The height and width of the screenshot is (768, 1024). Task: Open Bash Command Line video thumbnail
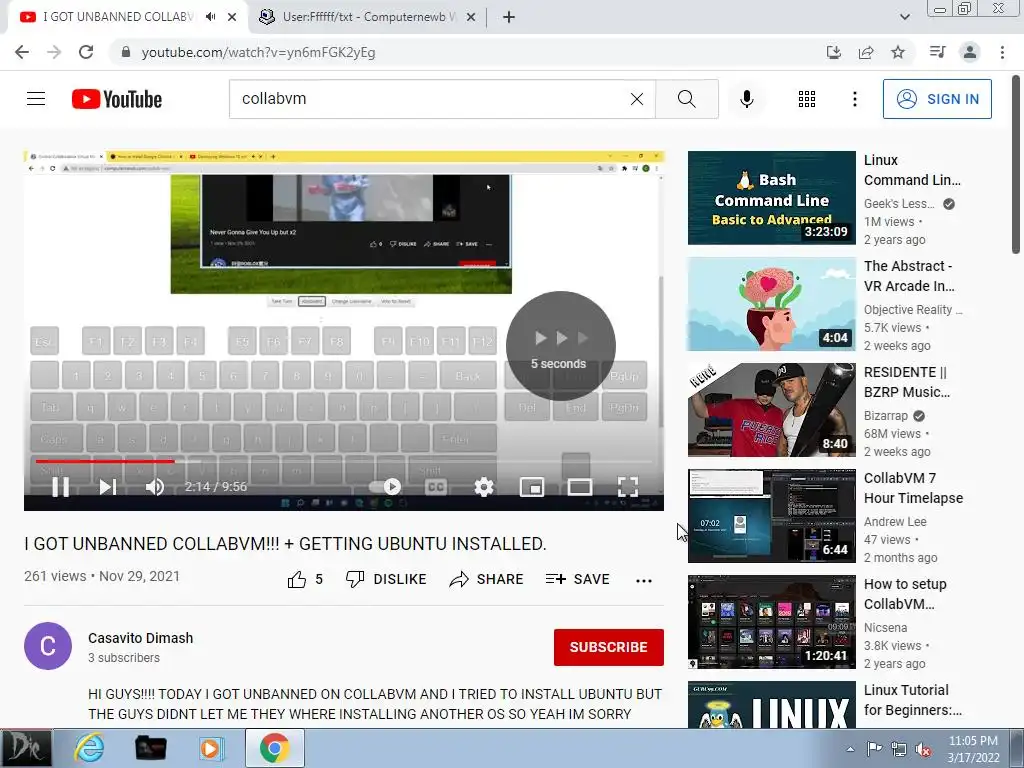(771, 198)
